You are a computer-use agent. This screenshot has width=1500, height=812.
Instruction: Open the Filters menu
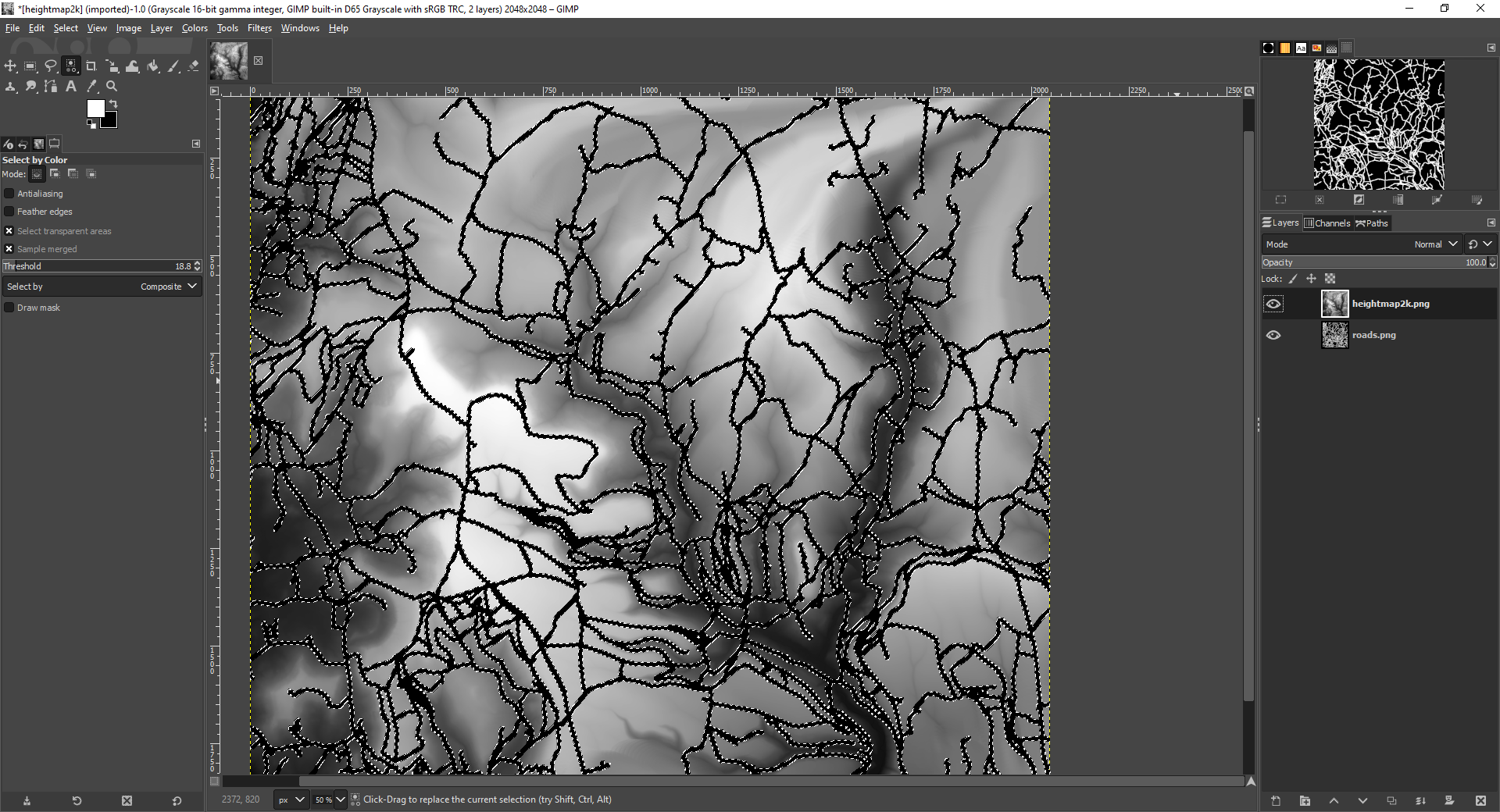tap(259, 28)
